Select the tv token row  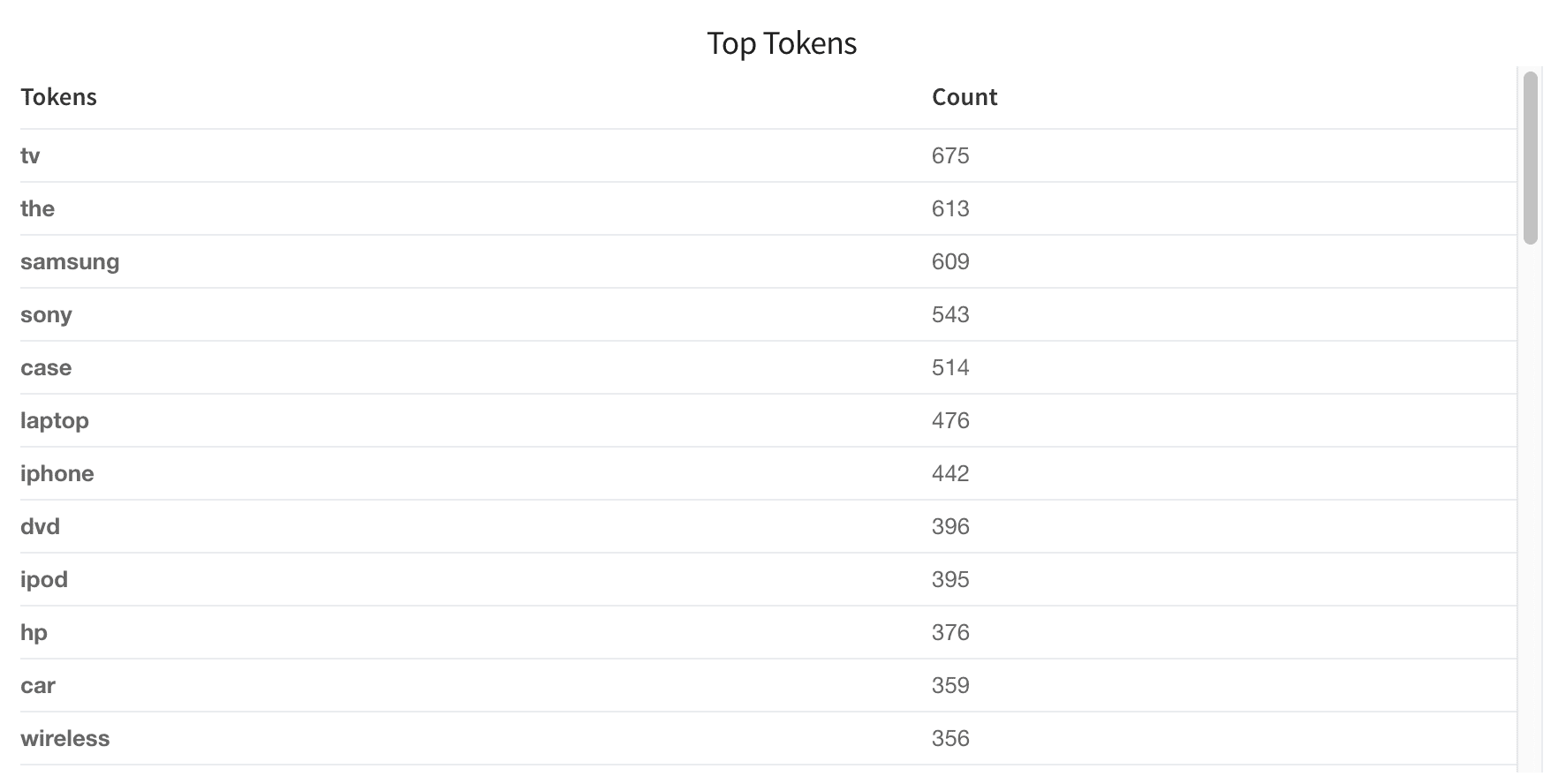768,156
